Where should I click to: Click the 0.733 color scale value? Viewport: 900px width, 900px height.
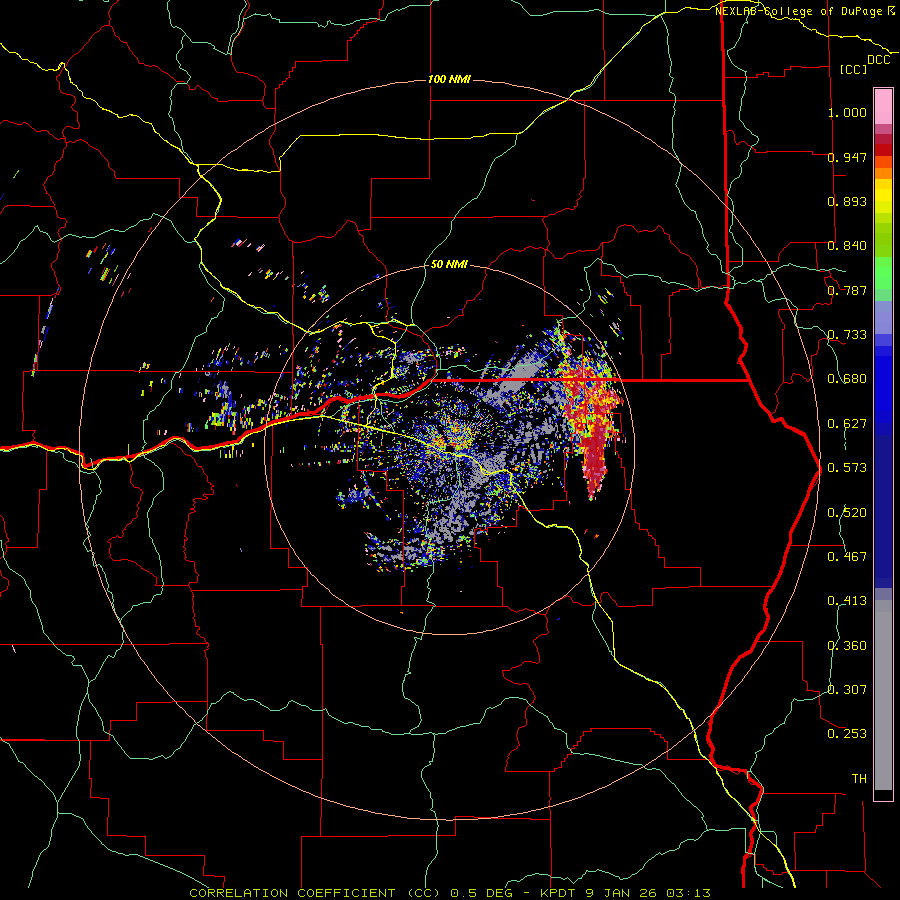click(x=847, y=335)
